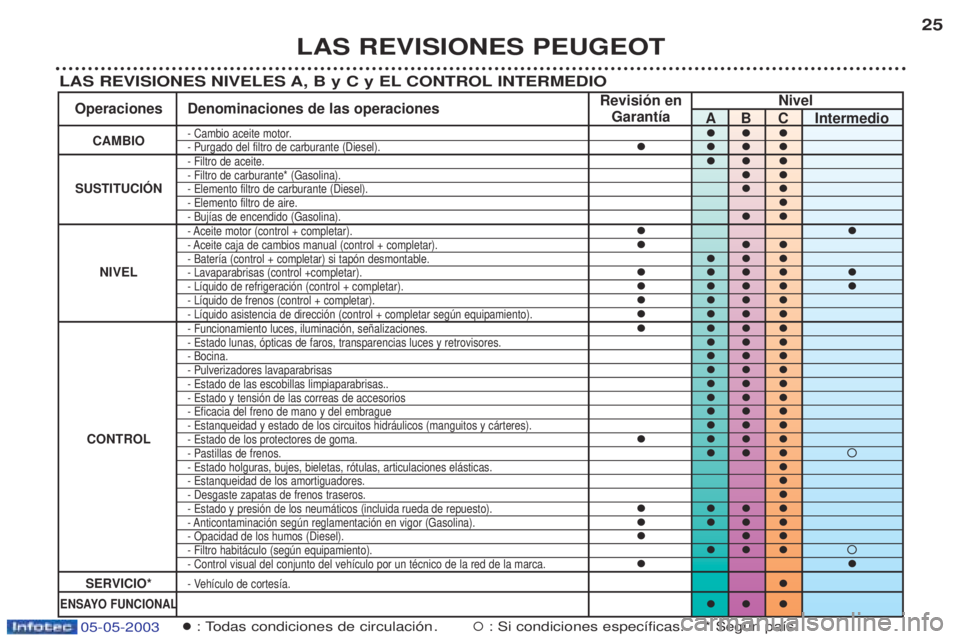Click the SUSTITUCIÓN operations category cell
The width and height of the screenshot is (960, 639).
click(118, 189)
